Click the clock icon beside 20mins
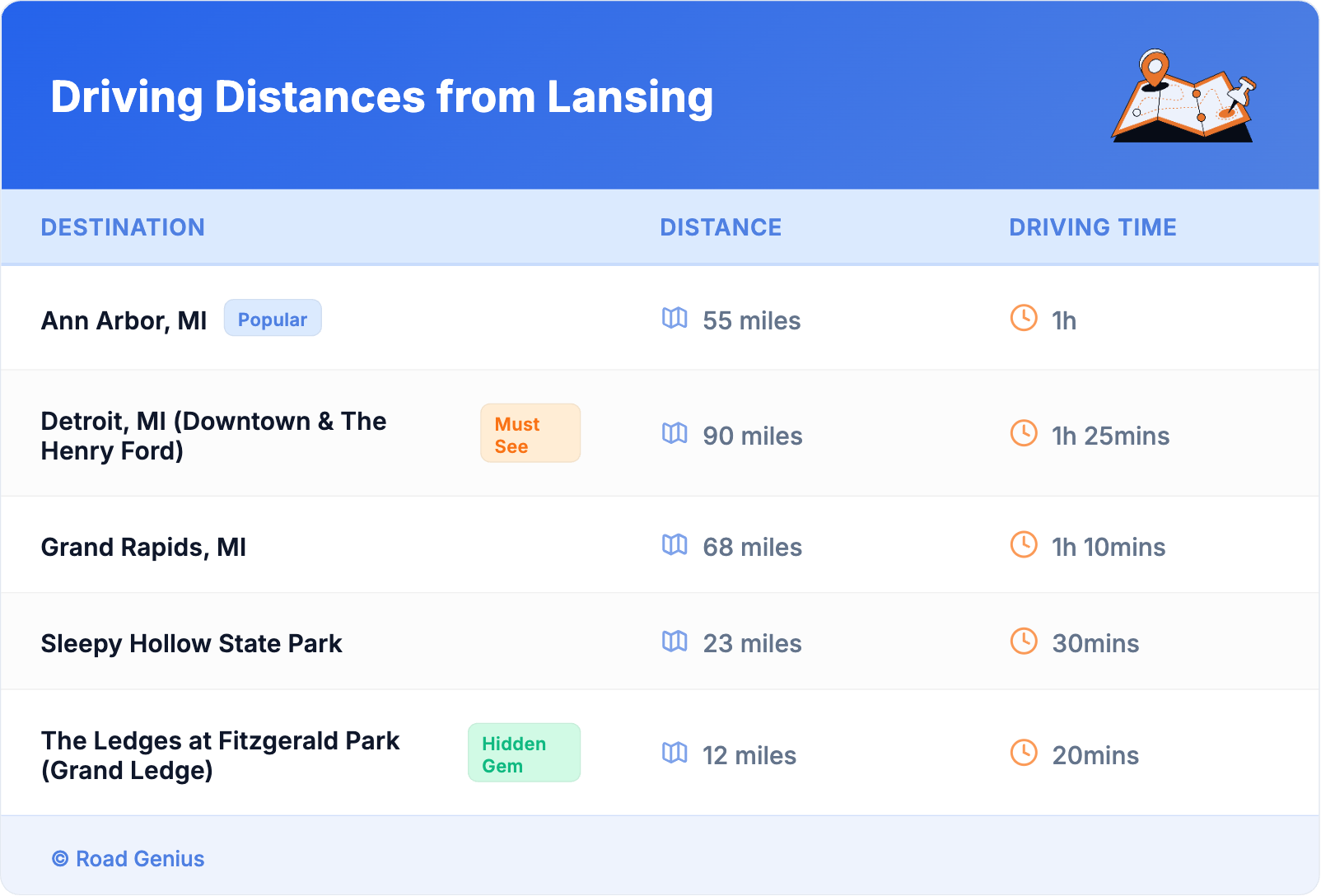The width and height of the screenshot is (1321, 896). coord(1024,753)
